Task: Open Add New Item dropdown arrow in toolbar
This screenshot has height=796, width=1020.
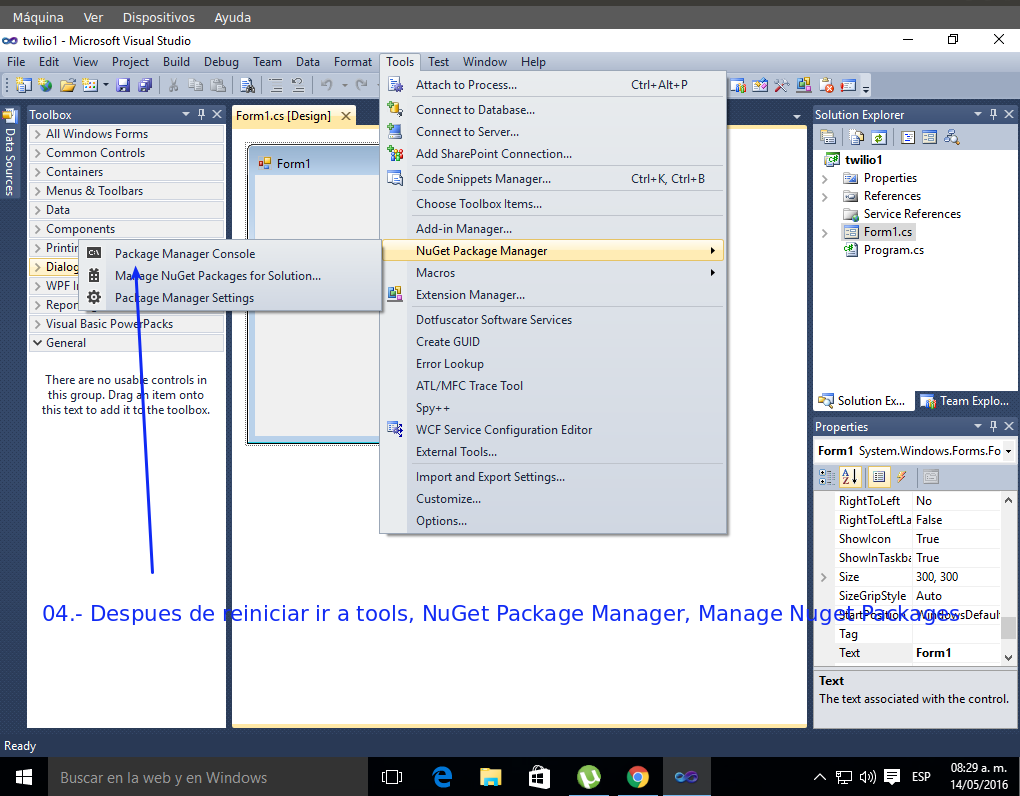Action: click(x=105, y=85)
